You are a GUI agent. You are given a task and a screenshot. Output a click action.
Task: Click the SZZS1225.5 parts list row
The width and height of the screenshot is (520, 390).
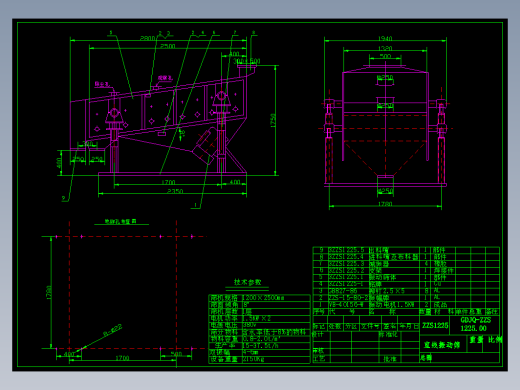pyautogui.click(x=406, y=250)
